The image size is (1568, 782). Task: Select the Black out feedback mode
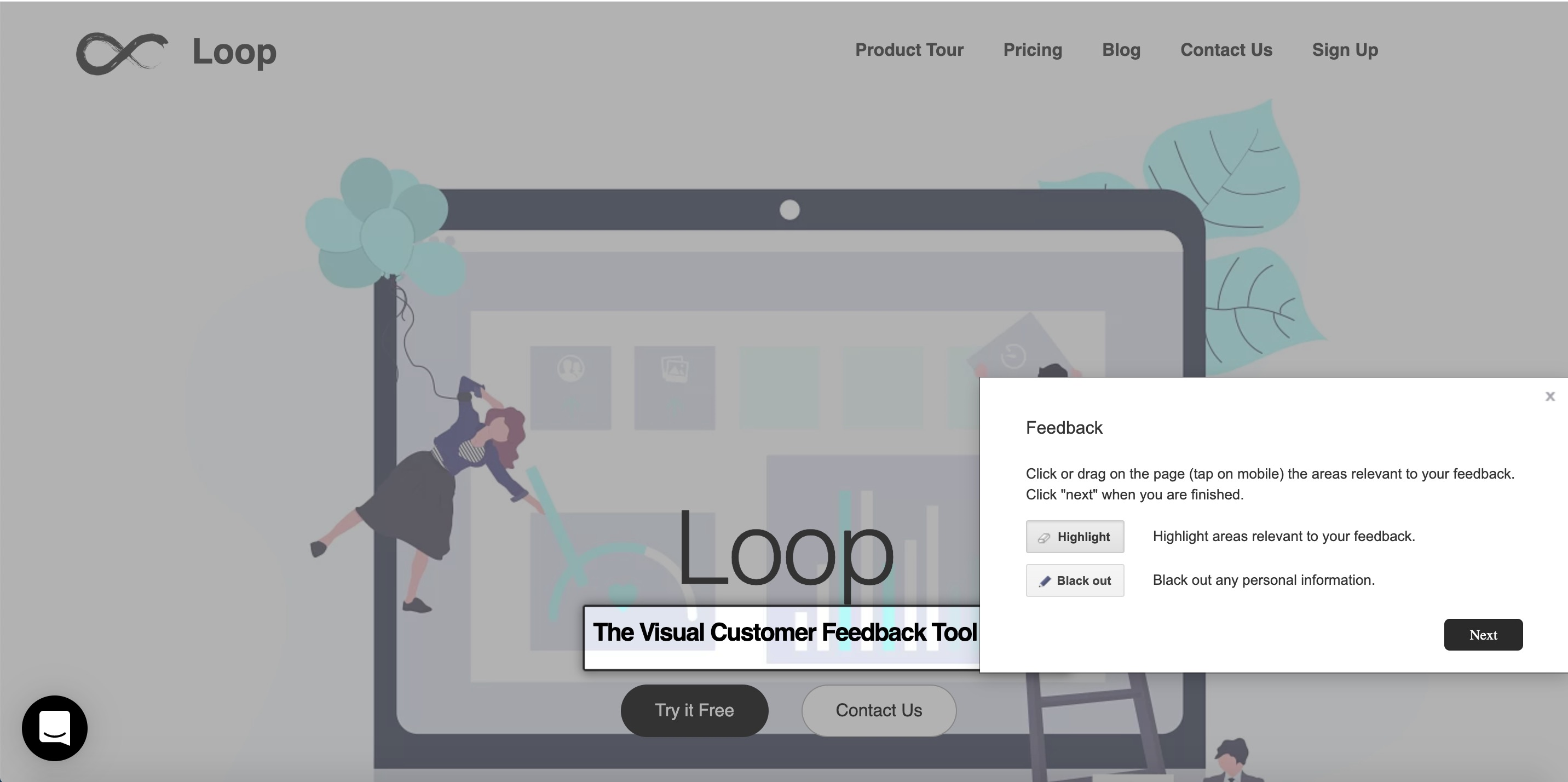pyautogui.click(x=1074, y=581)
